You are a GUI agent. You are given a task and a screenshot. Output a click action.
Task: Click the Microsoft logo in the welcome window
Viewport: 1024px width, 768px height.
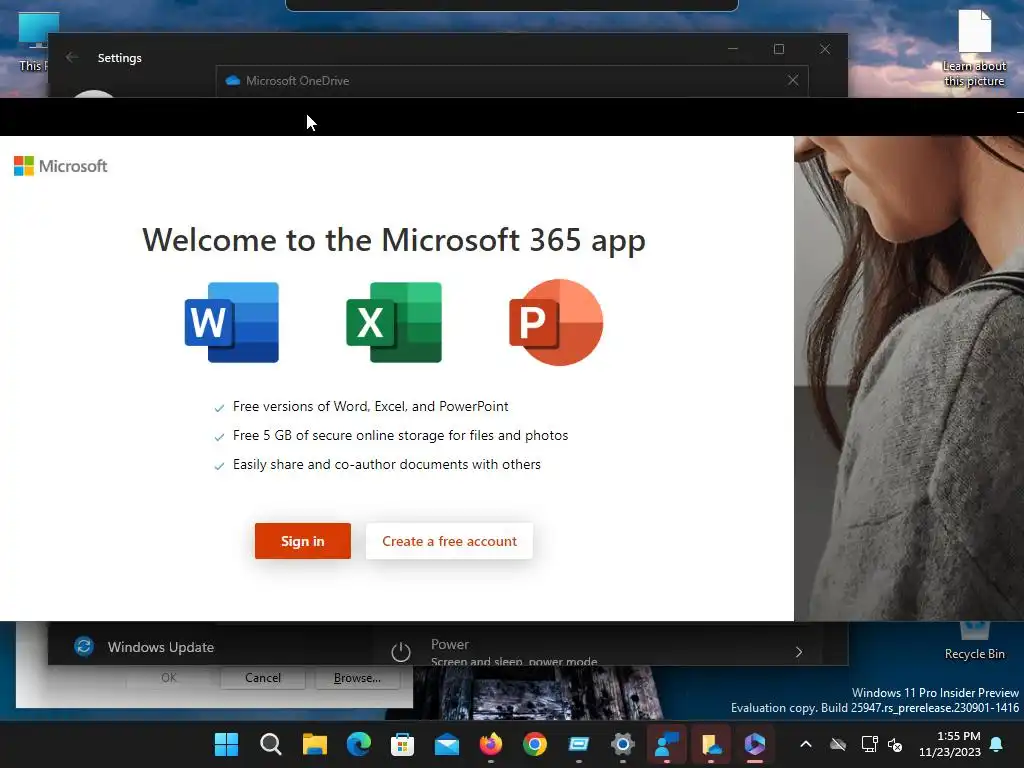[x=61, y=166]
